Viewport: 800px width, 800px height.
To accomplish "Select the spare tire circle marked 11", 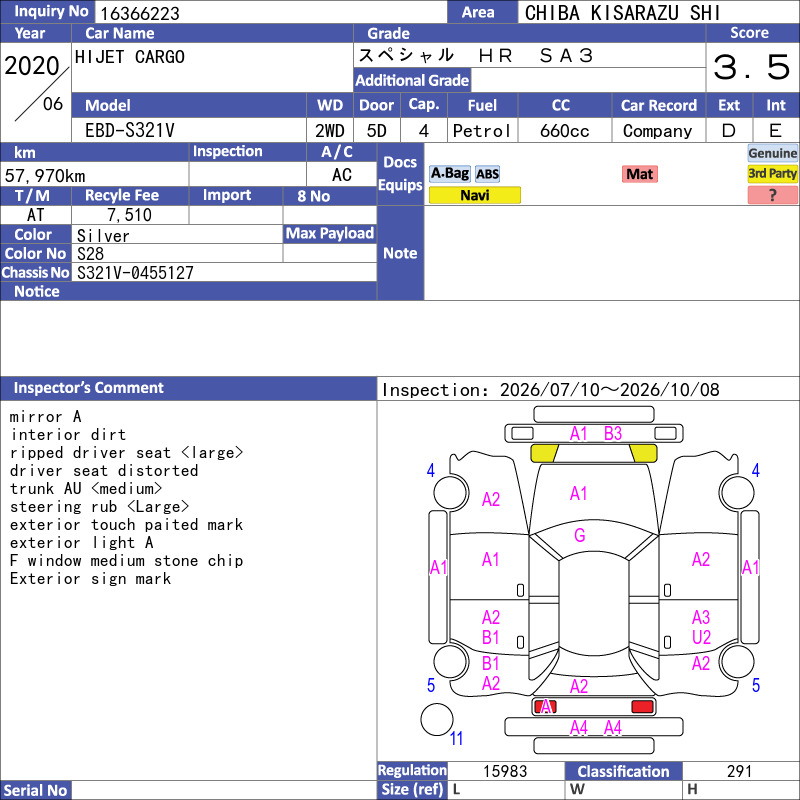I will (x=437, y=719).
